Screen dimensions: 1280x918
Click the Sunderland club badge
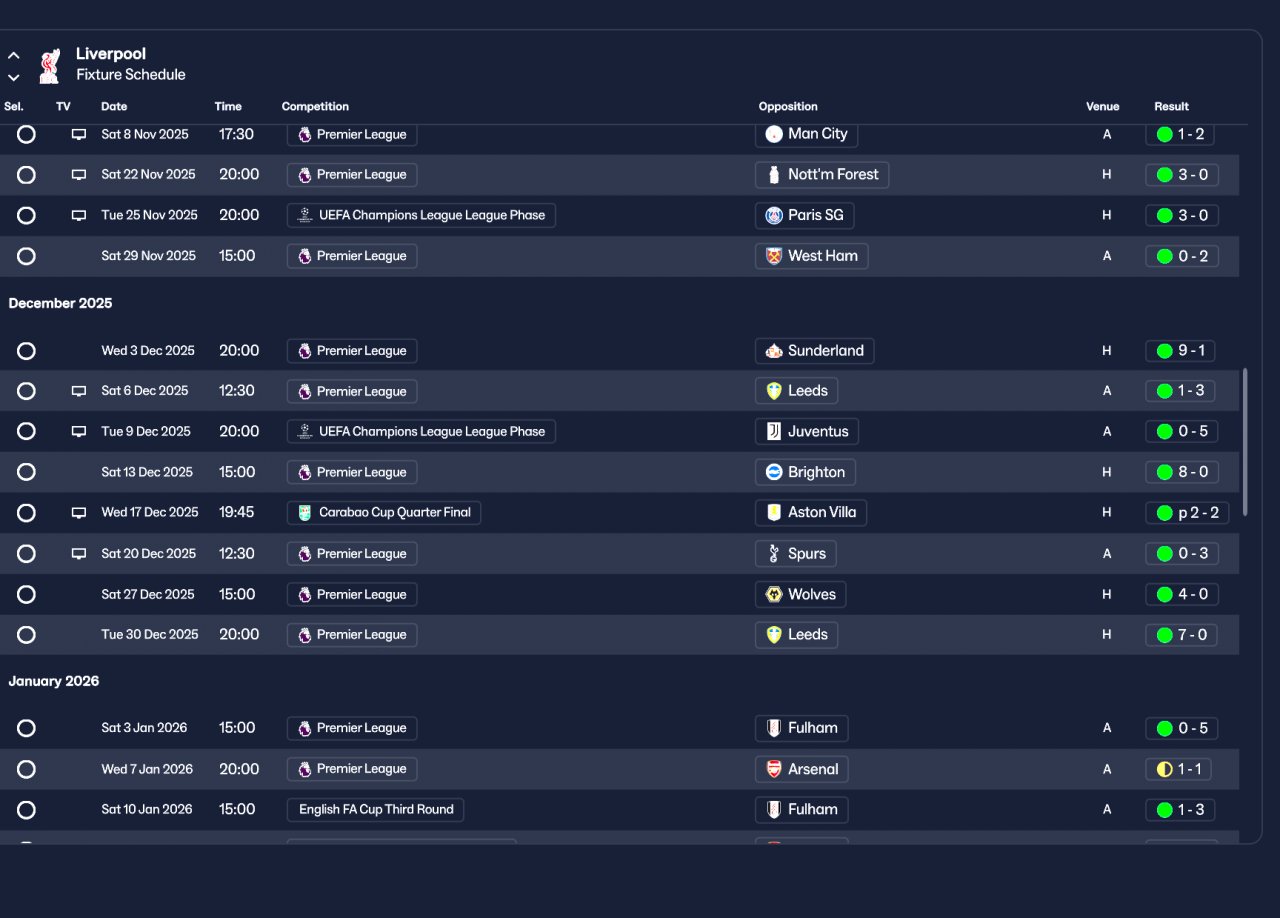pos(773,351)
